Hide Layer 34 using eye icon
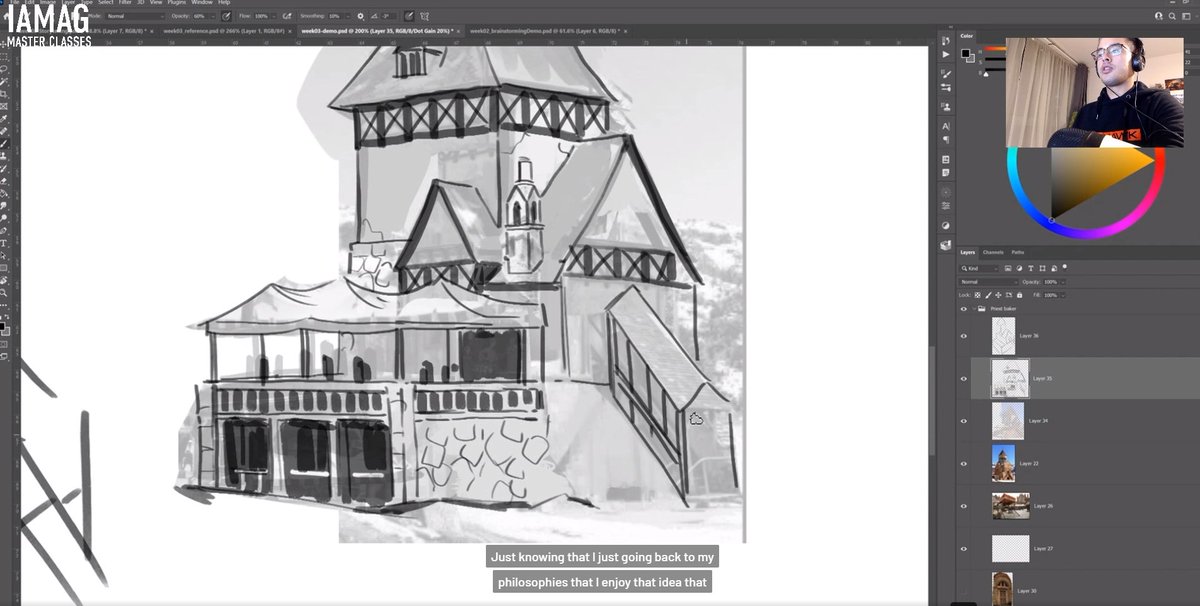The image size is (1200, 606). (x=963, y=421)
